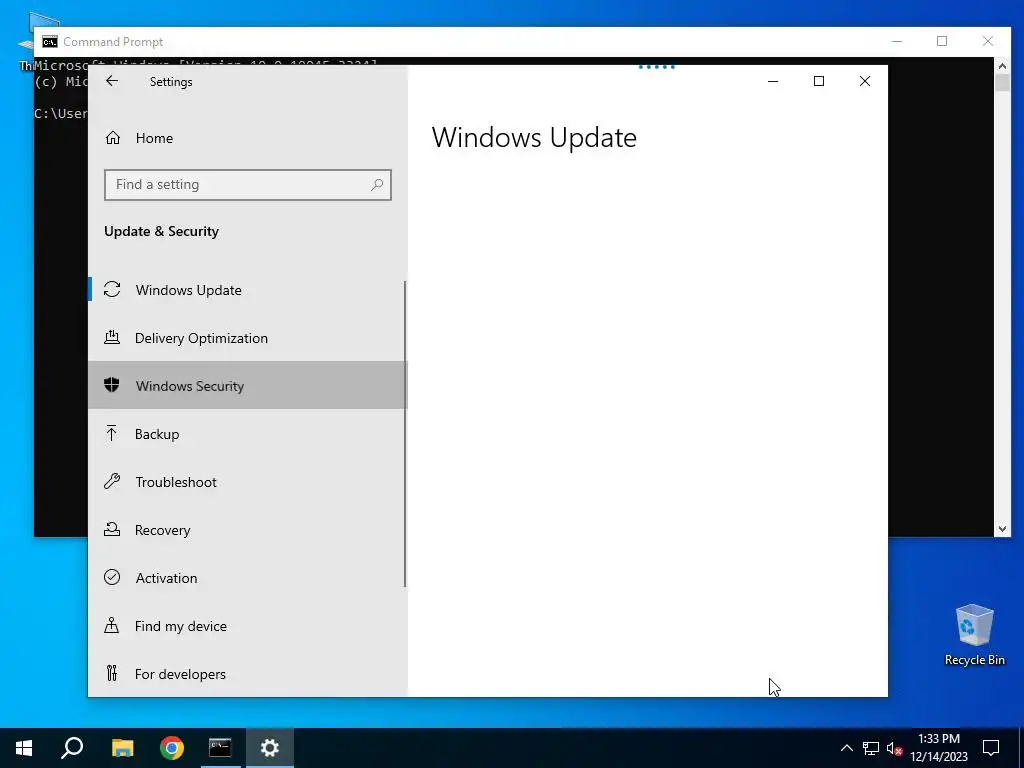Click the Command Prompt title bar icon
This screenshot has width=1024, height=768.
point(50,42)
